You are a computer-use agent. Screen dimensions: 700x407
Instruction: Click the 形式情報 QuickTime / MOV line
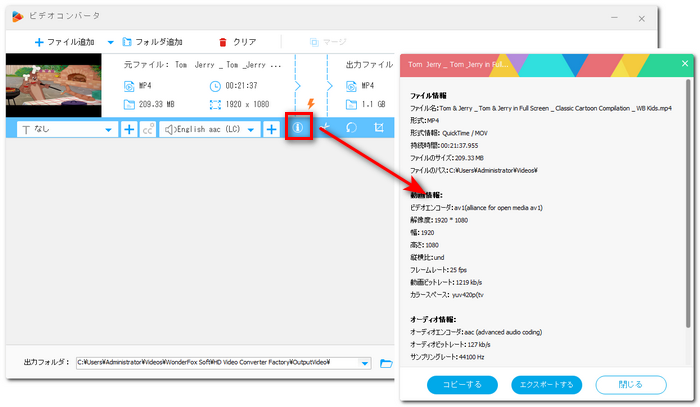[449, 133]
